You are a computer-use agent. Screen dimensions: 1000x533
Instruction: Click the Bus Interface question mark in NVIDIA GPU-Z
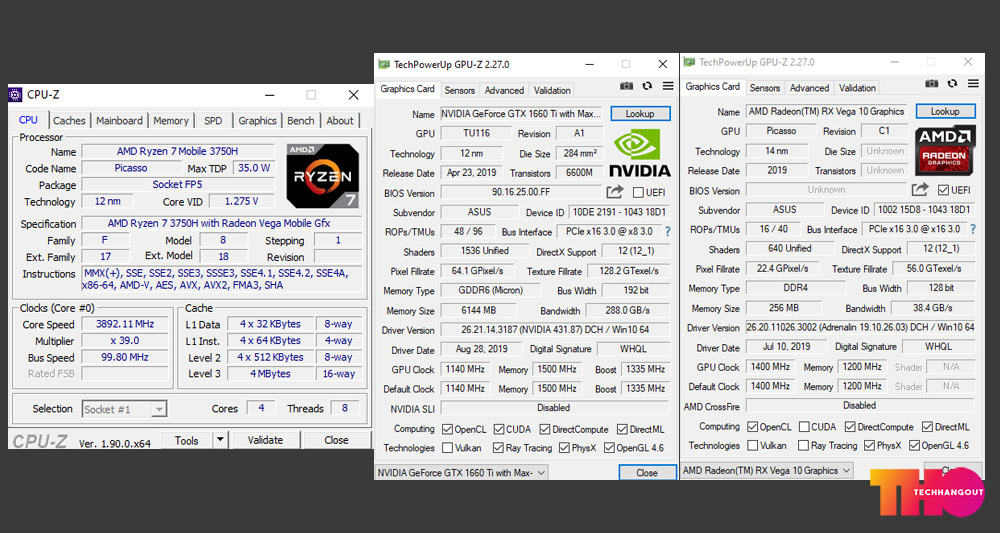pyautogui.click(x=668, y=231)
